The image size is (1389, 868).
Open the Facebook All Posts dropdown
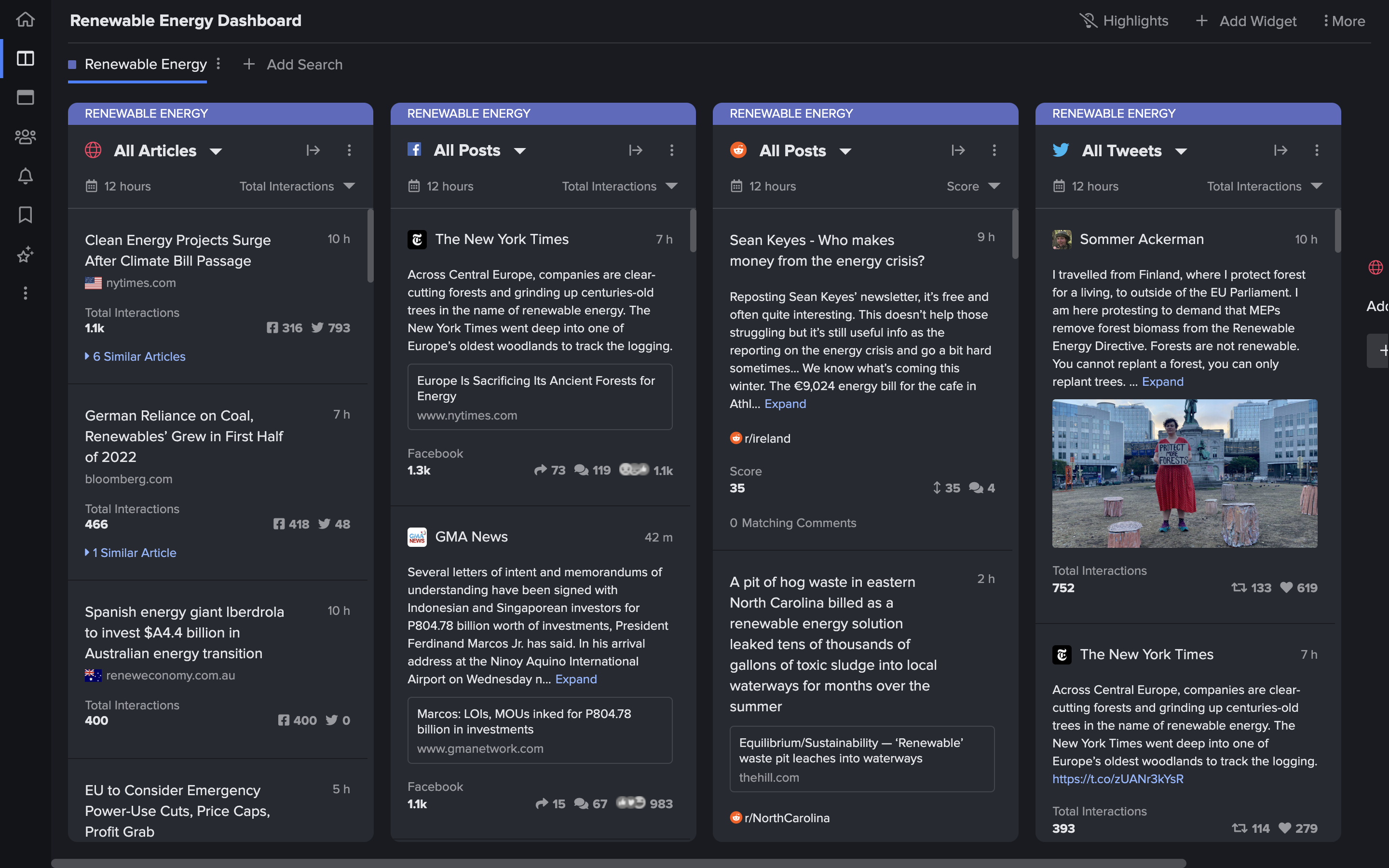(x=520, y=151)
